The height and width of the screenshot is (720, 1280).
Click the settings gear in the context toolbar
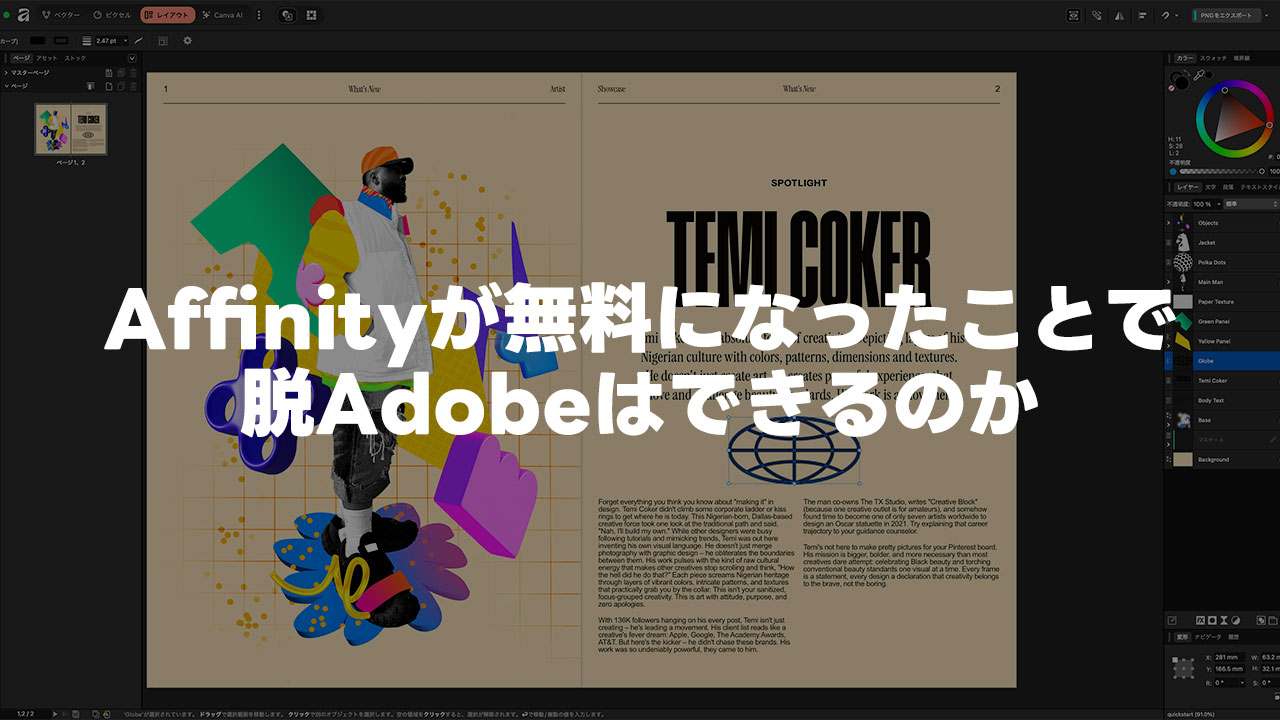point(187,40)
